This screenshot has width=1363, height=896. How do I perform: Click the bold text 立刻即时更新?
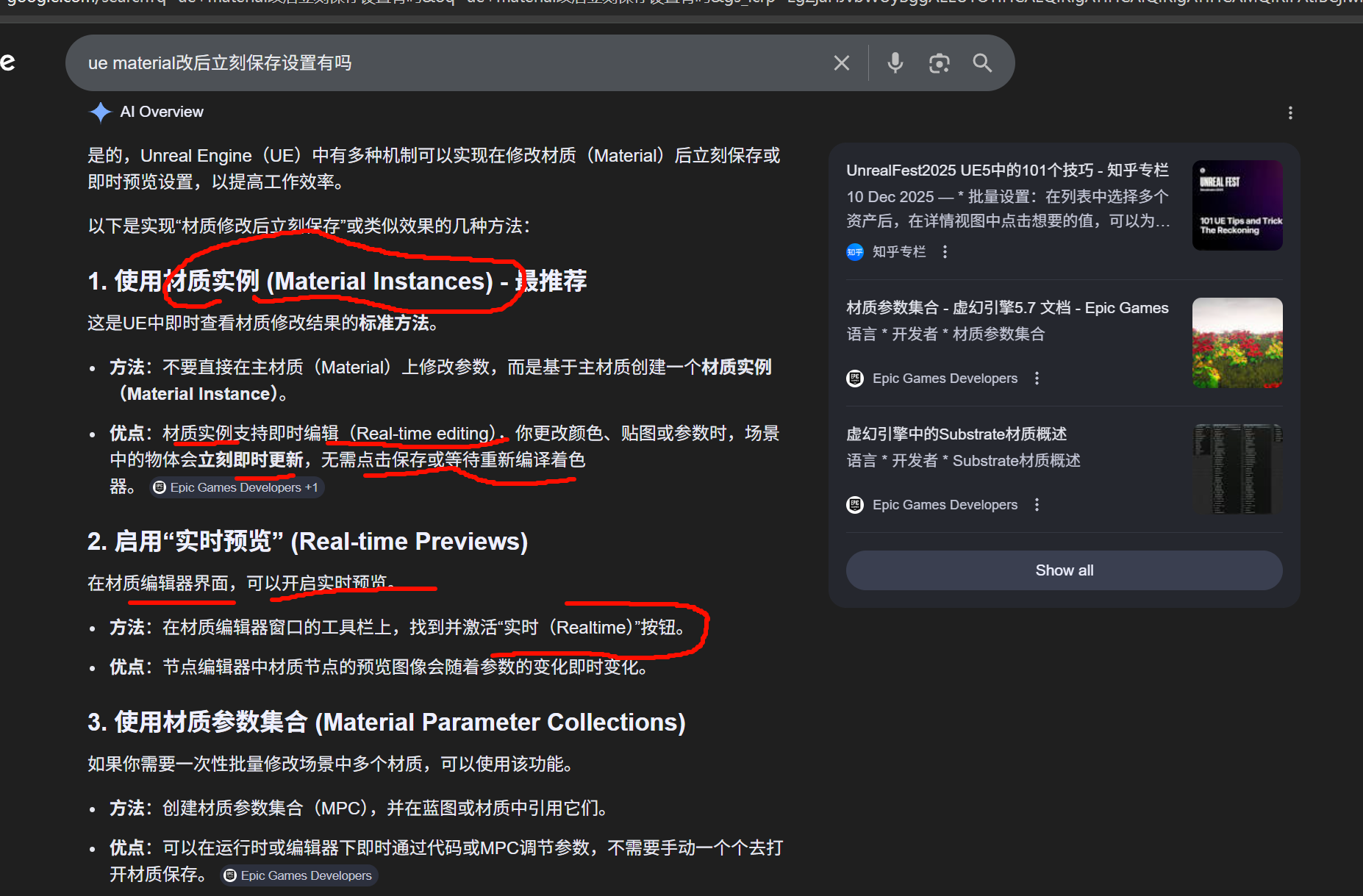(250, 460)
